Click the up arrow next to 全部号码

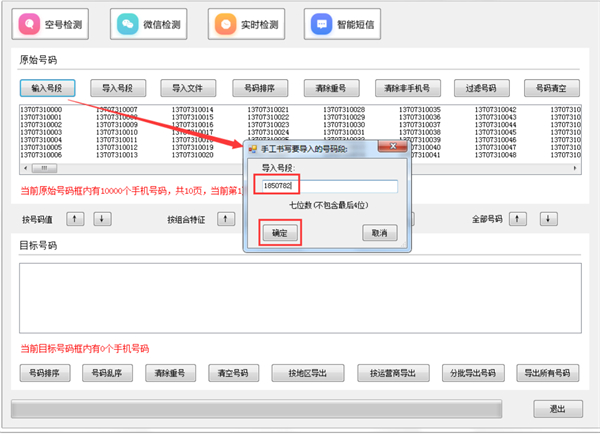point(518,218)
